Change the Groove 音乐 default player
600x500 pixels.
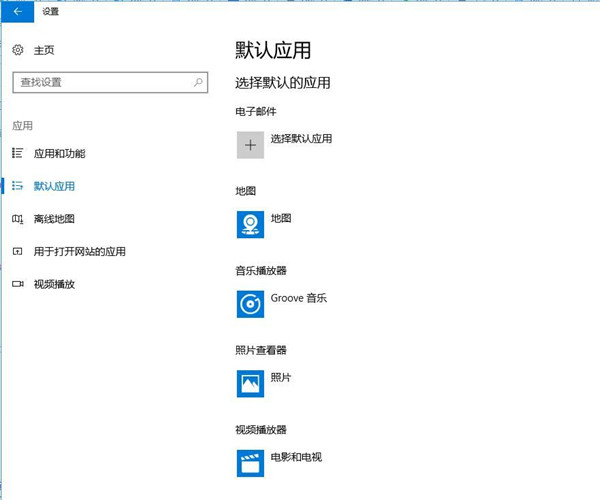click(x=298, y=298)
